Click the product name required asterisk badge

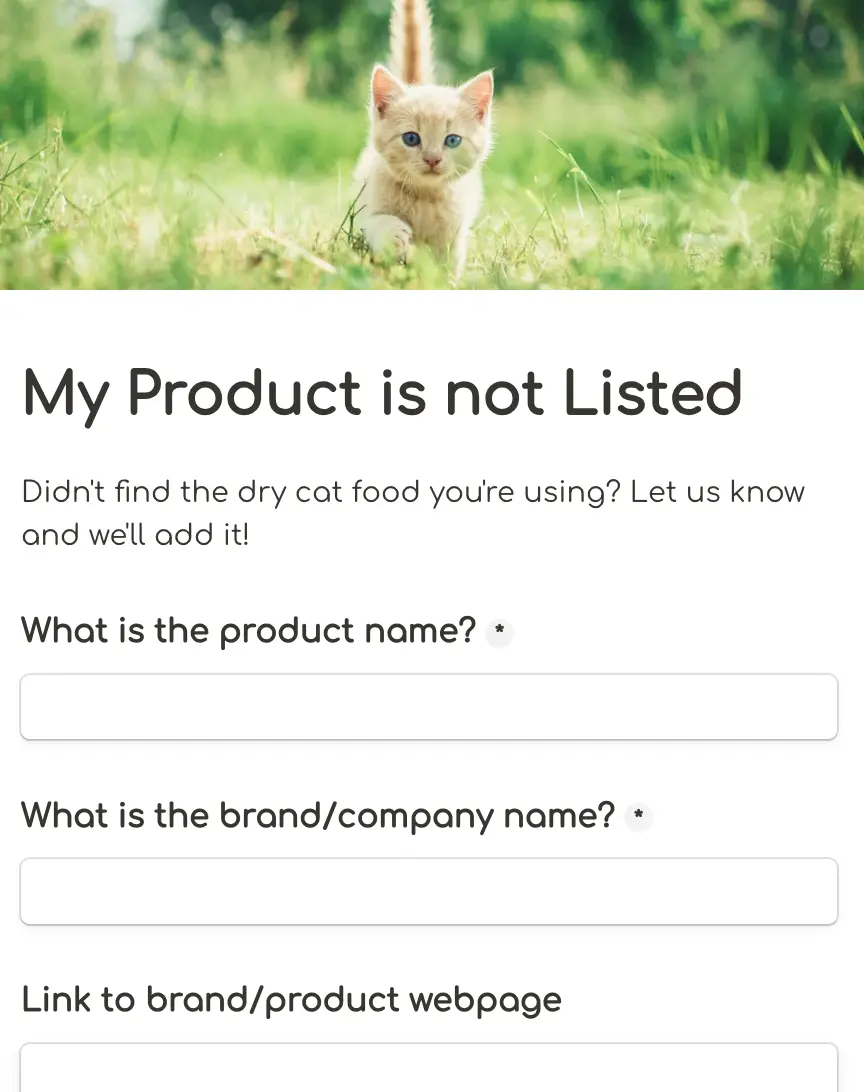[499, 632]
